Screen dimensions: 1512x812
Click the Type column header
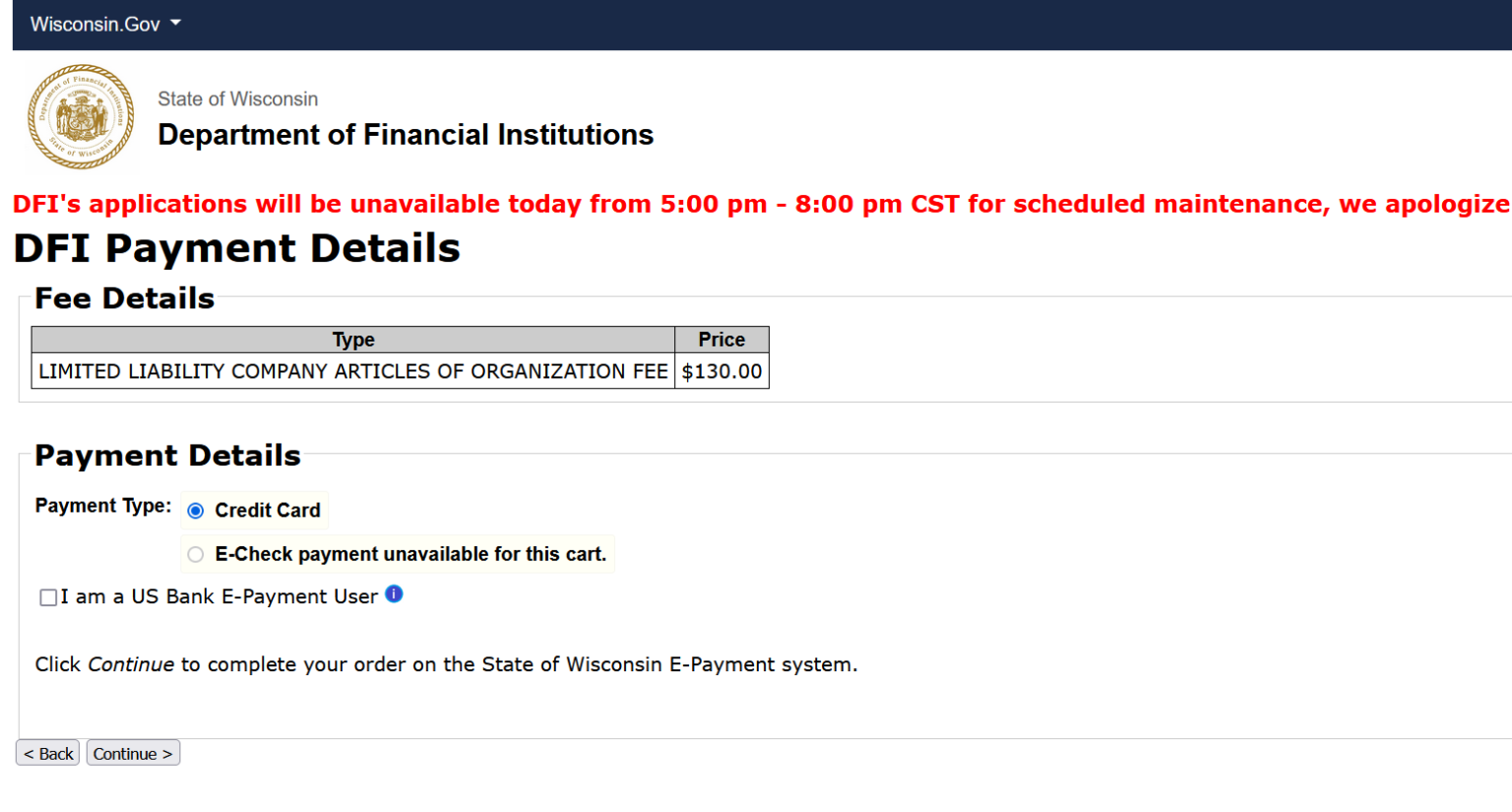(x=353, y=340)
